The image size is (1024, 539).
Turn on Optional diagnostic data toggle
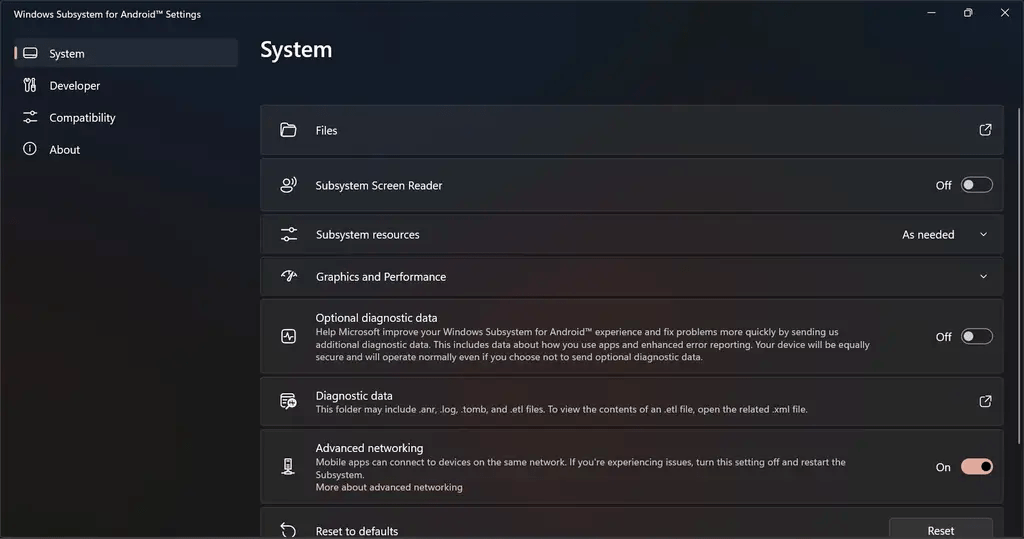click(x=976, y=336)
